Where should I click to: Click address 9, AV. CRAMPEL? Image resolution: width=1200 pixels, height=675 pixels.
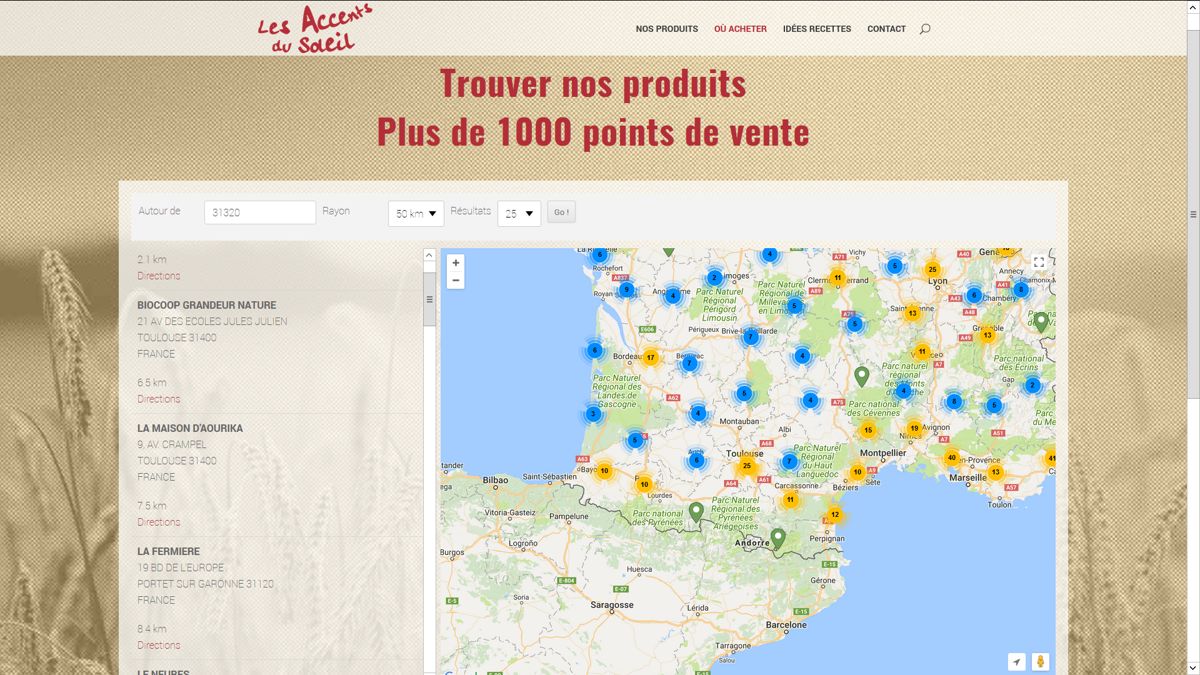[172, 445]
